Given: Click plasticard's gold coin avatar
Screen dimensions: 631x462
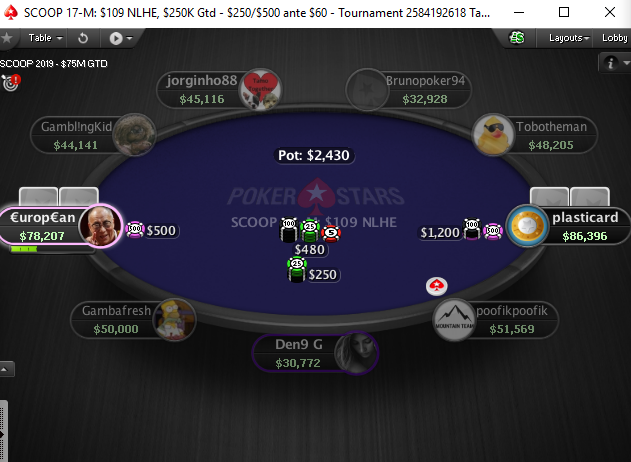Looking at the screenshot, I should 527,225.
